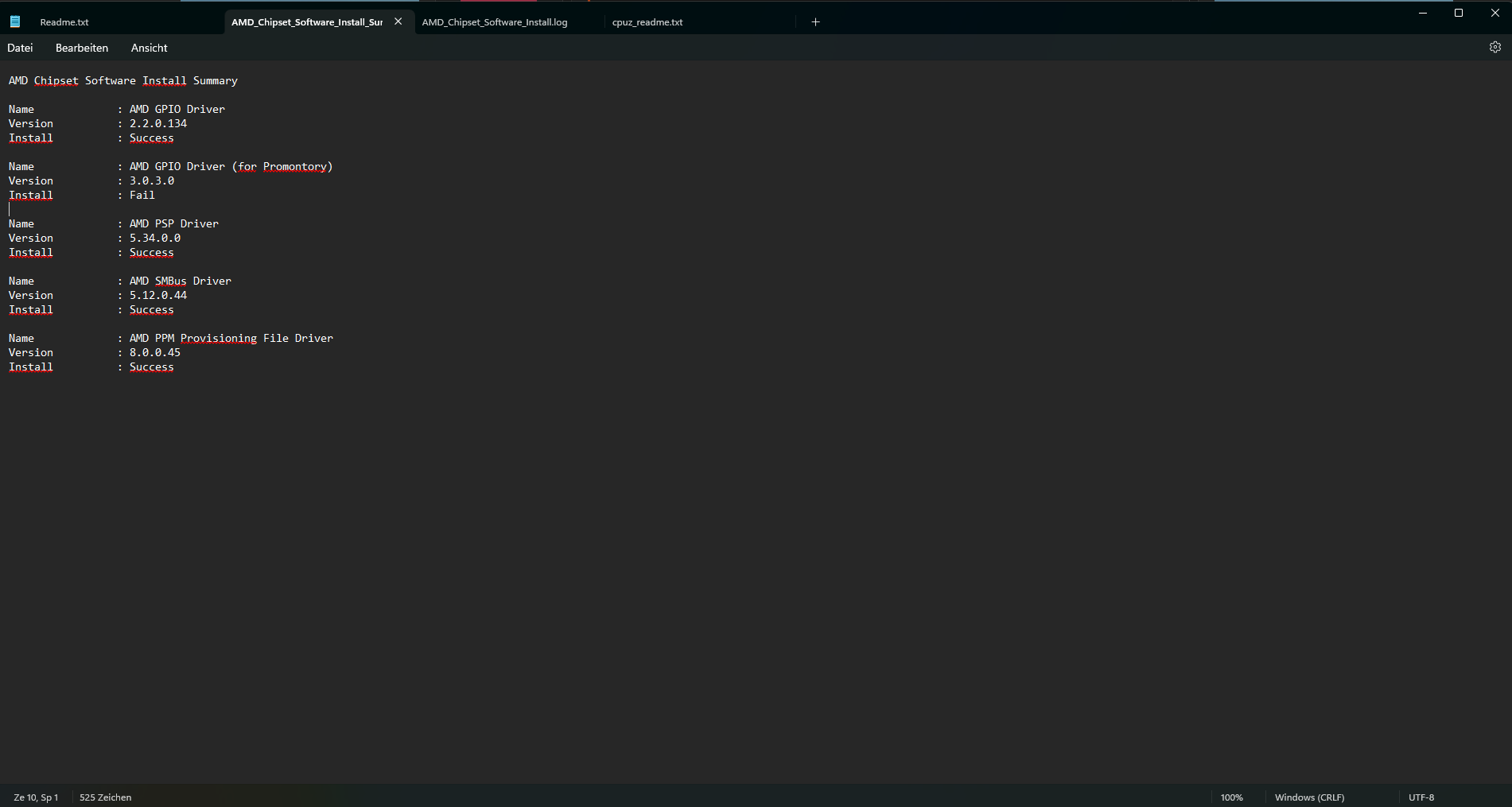This screenshot has width=1512, height=807.
Task: Close the AMD_Chipset_Software_Install_Sur tab
Action: 398,21
